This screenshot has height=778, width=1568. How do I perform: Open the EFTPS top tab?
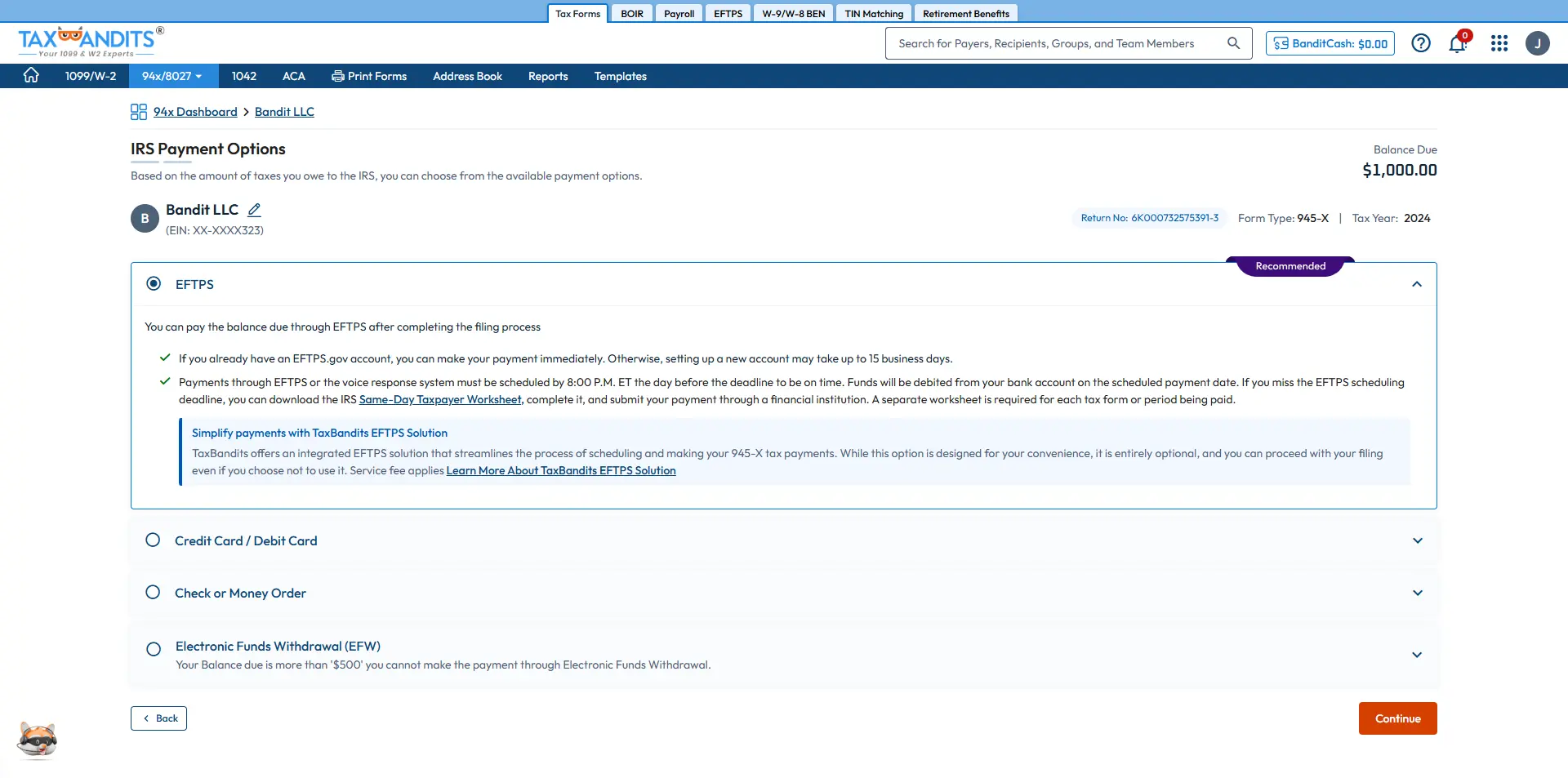728,14
